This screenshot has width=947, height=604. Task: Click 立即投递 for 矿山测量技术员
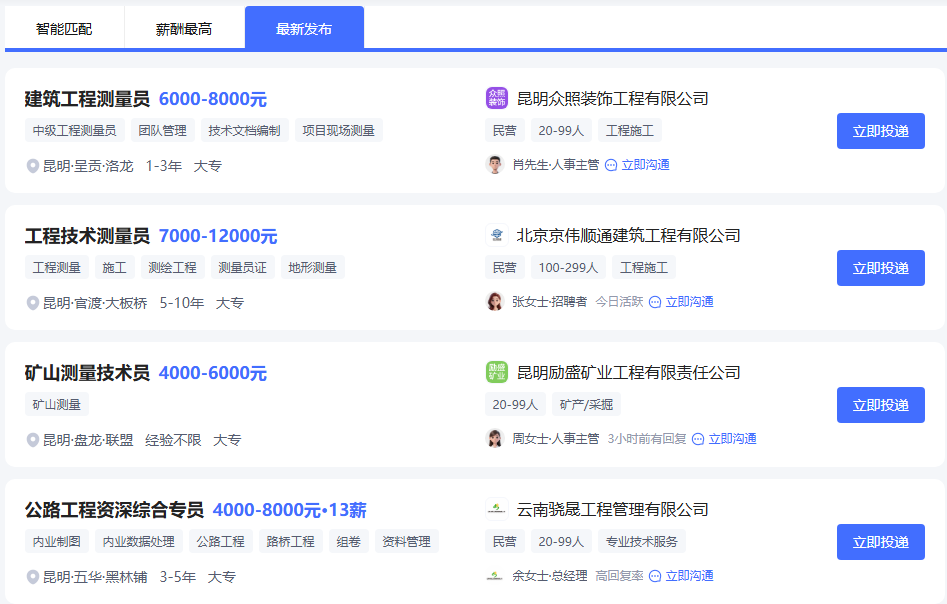[x=880, y=405]
